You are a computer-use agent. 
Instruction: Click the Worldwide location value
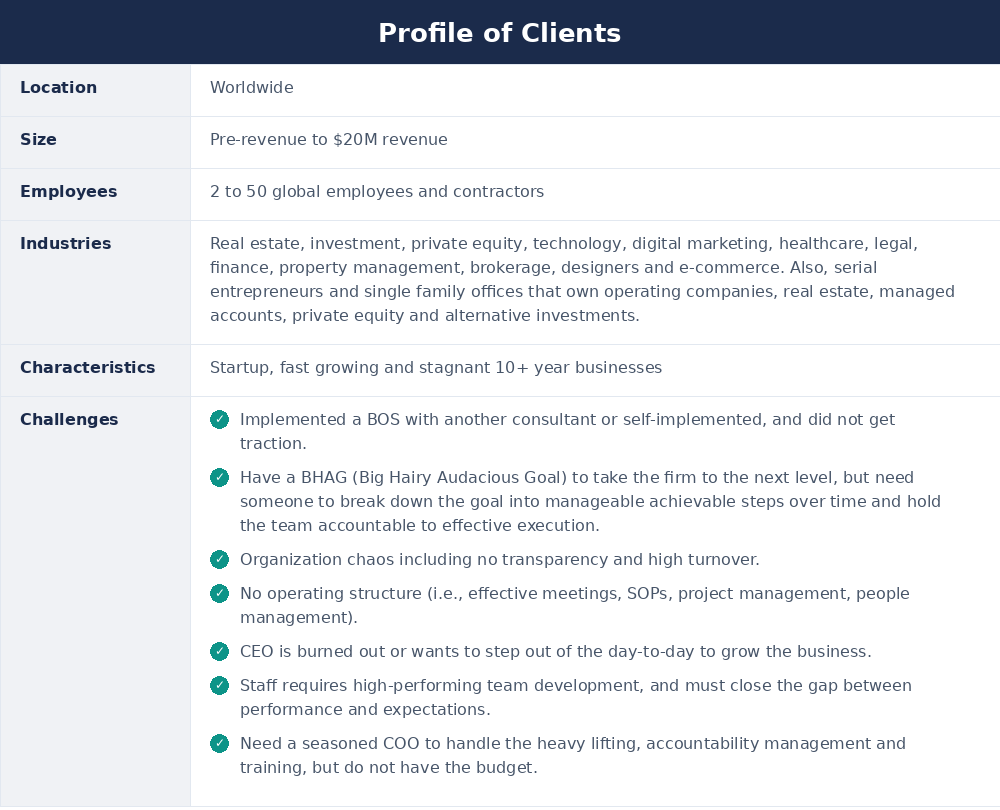point(252,87)
